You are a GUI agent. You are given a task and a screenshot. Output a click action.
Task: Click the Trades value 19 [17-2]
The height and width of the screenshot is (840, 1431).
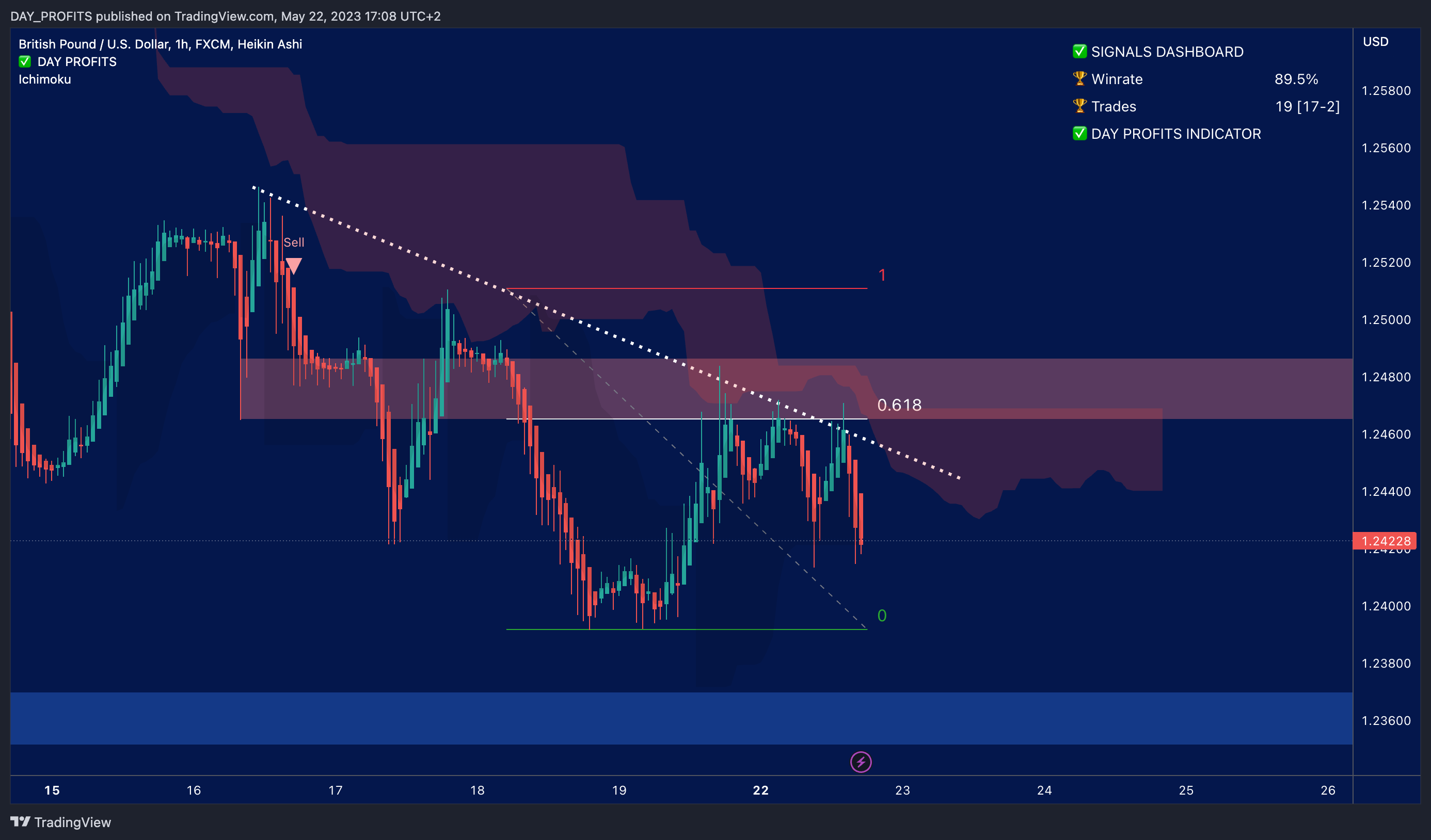pos(1307,106)
